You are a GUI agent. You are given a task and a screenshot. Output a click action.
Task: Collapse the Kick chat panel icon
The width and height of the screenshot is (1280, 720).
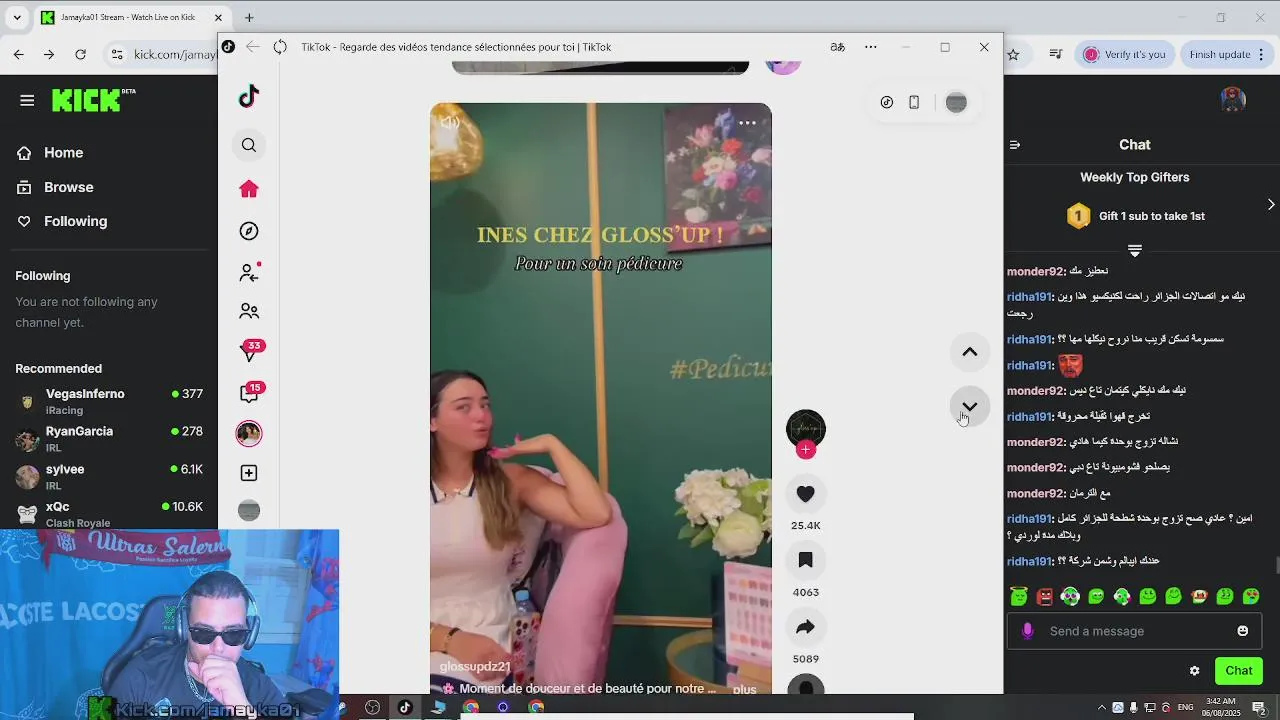(x=1015, y=145)
